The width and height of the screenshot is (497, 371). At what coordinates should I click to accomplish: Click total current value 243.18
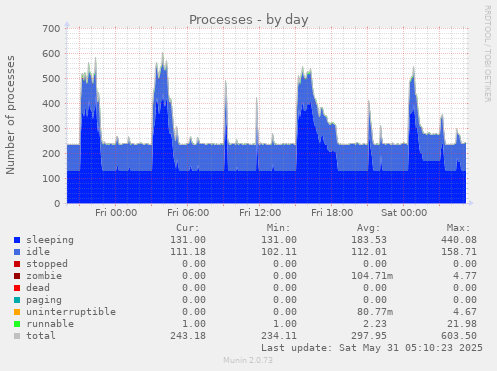[188, 336]
